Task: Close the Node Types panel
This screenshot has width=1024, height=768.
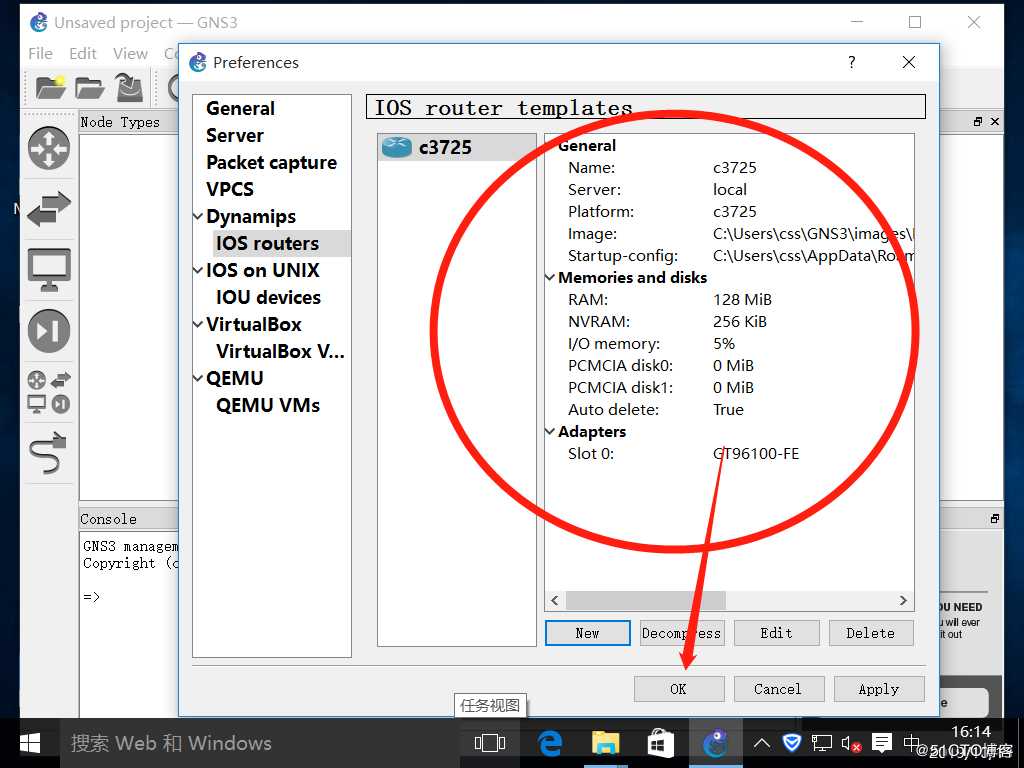Action: pos(995,121)
